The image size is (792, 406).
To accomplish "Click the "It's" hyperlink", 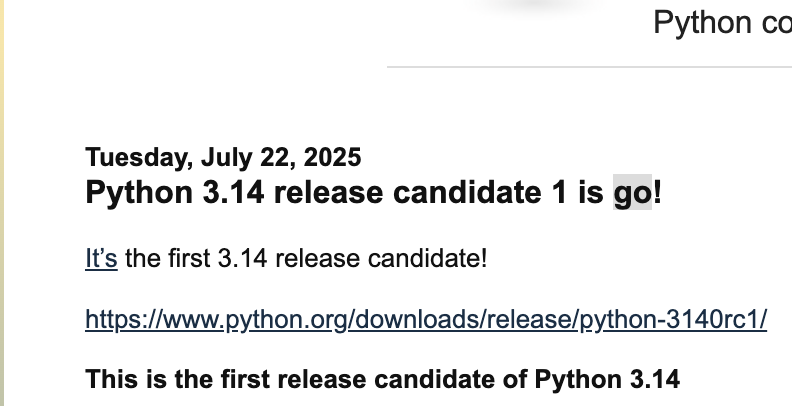I will click(x=101, y=259).
